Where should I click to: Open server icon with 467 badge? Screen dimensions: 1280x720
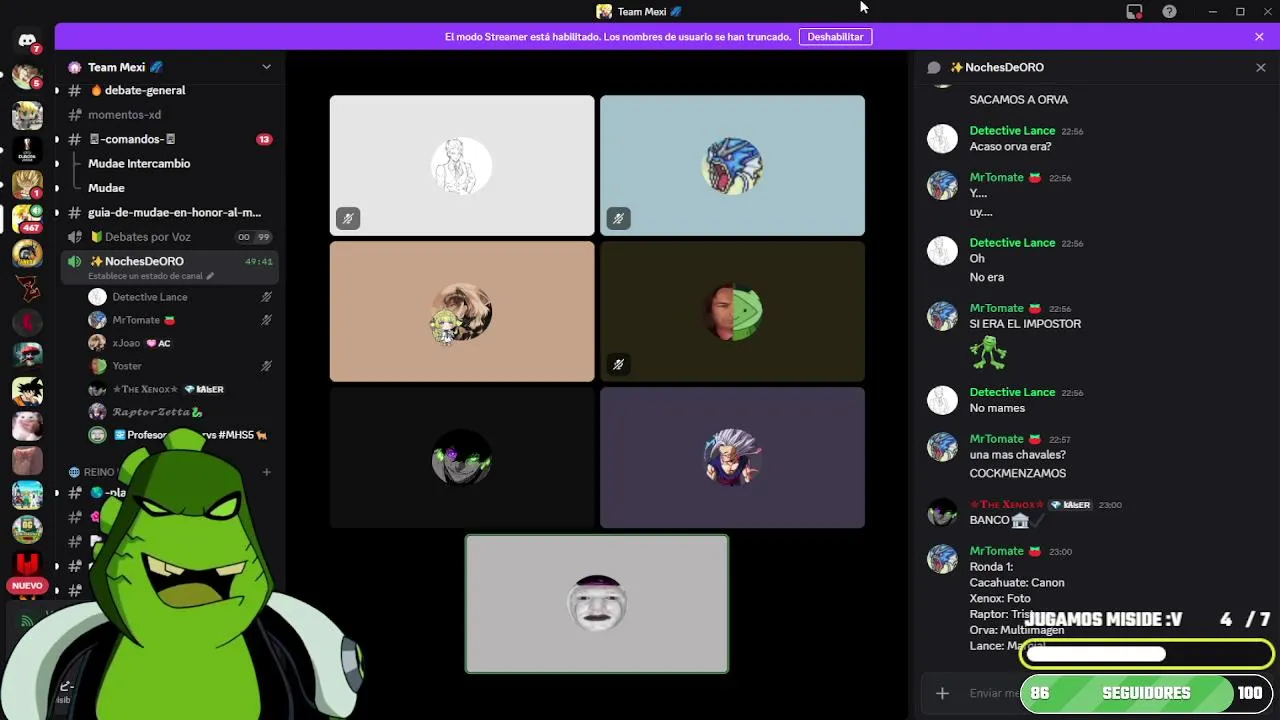[x=27, y=217]
